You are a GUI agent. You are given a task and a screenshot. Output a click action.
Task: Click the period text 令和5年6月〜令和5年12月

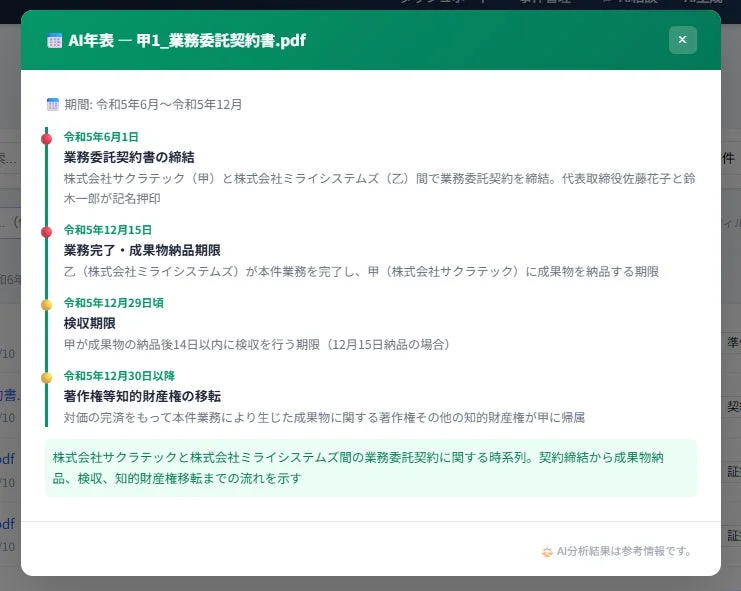169,104
